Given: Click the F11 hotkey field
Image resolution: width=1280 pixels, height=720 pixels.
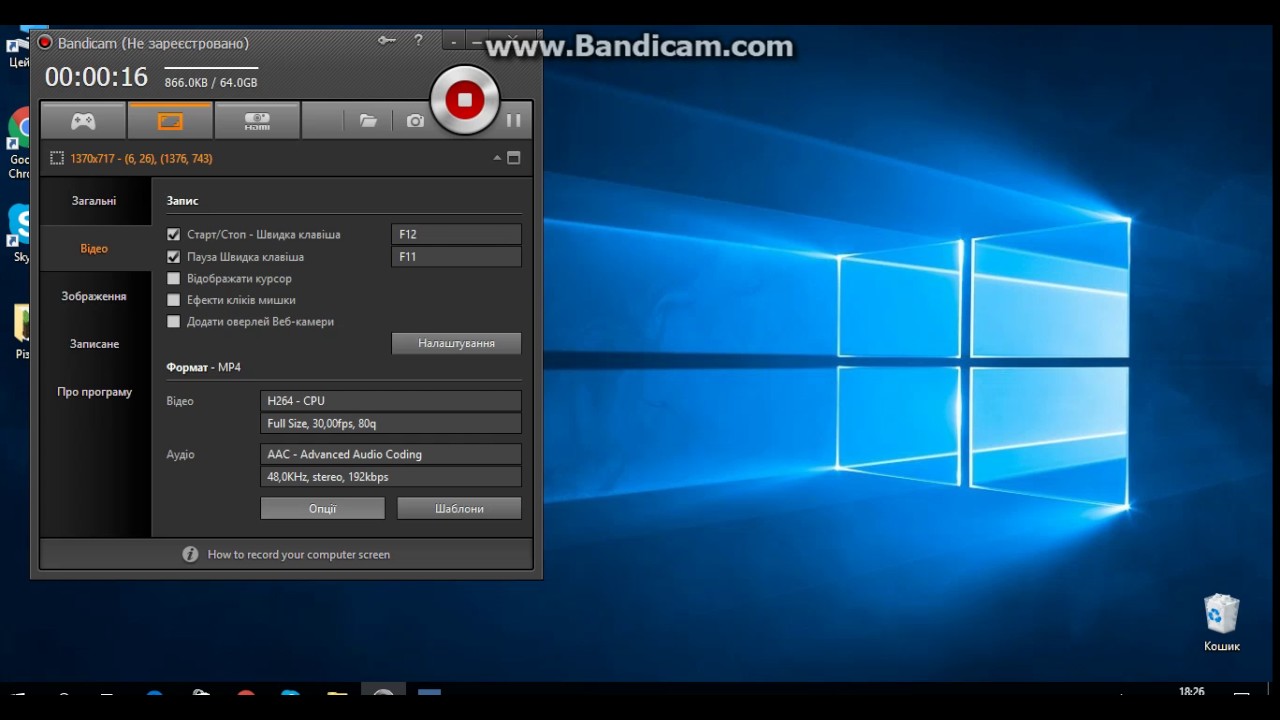Looking at the screenshot, I should coord(456,257).
